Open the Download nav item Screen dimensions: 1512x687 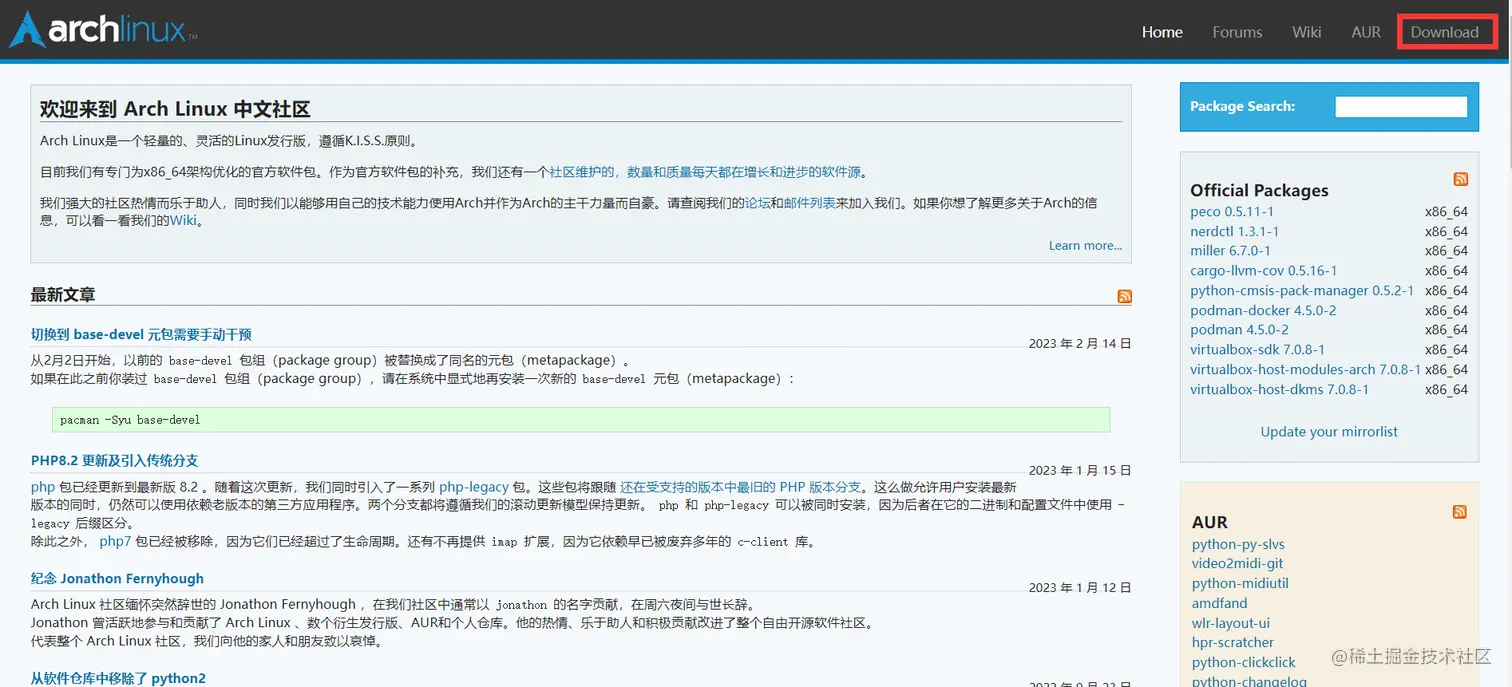pos(1444,32)
